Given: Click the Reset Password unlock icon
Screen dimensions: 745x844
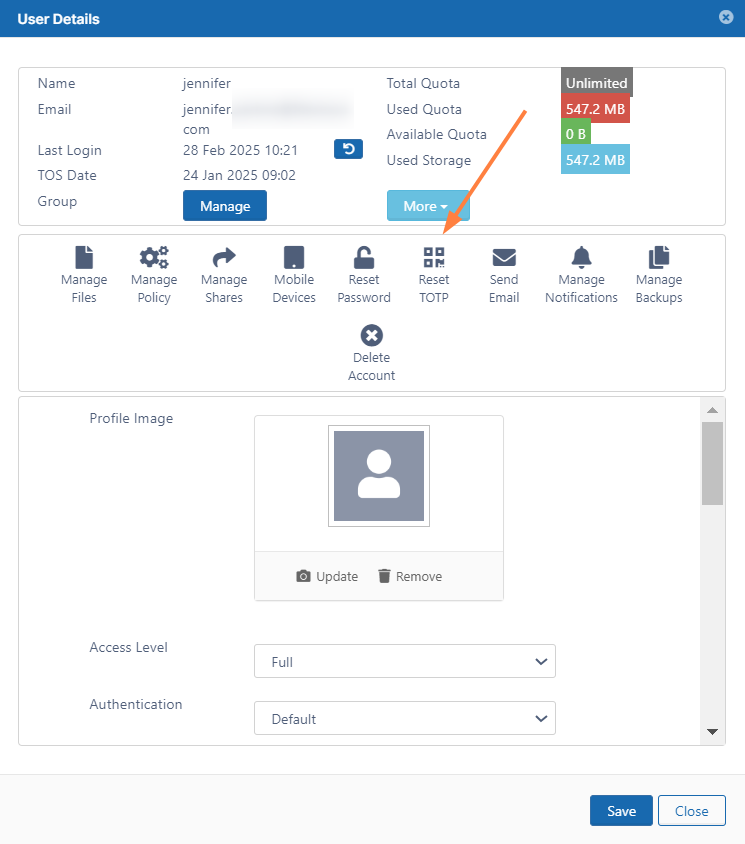Looking at the screenshot, I should 364,258.
